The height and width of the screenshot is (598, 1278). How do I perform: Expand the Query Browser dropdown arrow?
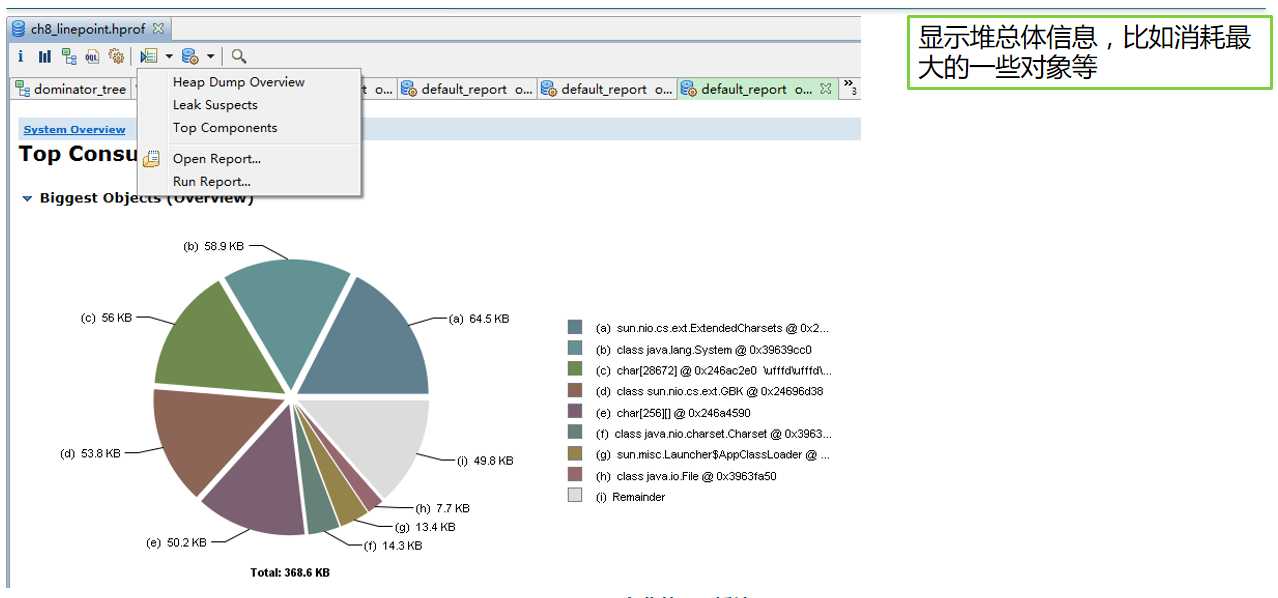(x=211, y=57)
